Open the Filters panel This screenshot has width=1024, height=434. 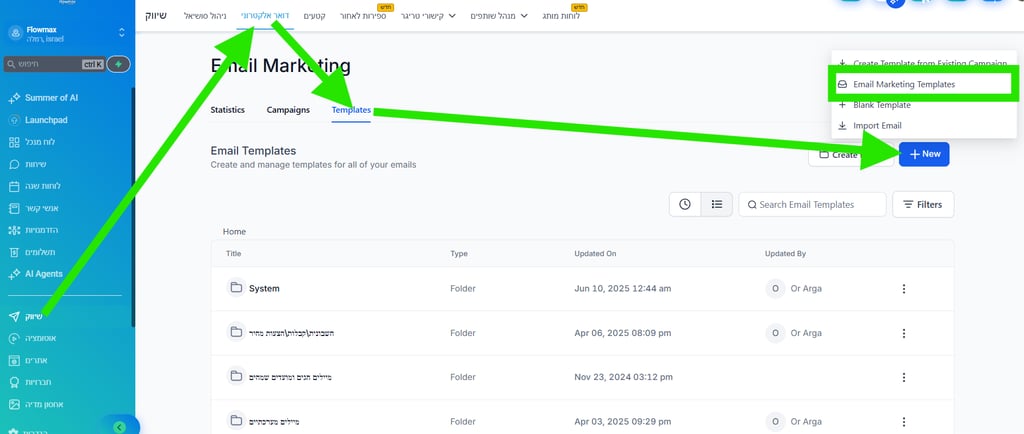click(923, 204)
